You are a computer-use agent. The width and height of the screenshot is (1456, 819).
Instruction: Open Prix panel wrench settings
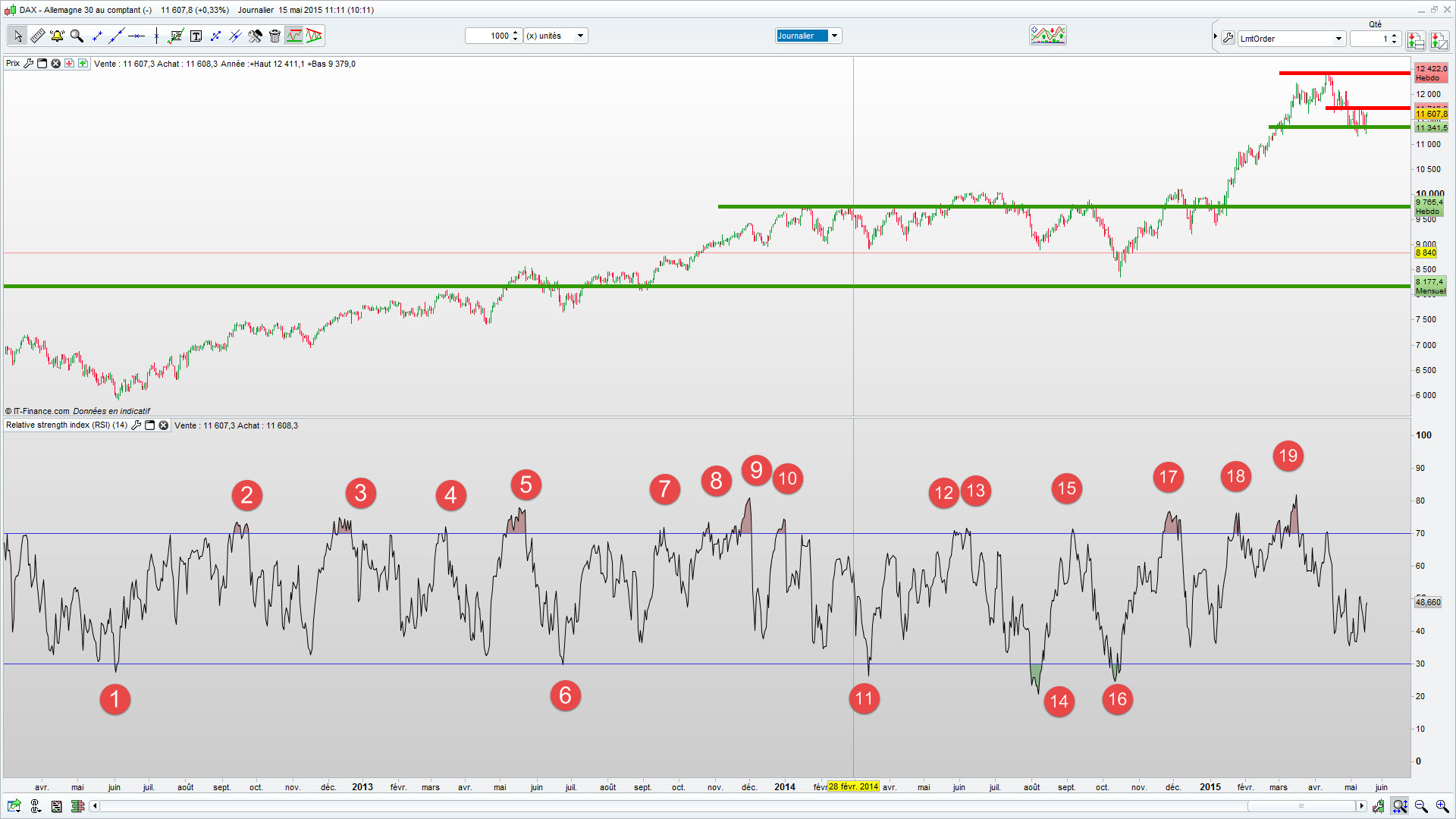[29, 64]
